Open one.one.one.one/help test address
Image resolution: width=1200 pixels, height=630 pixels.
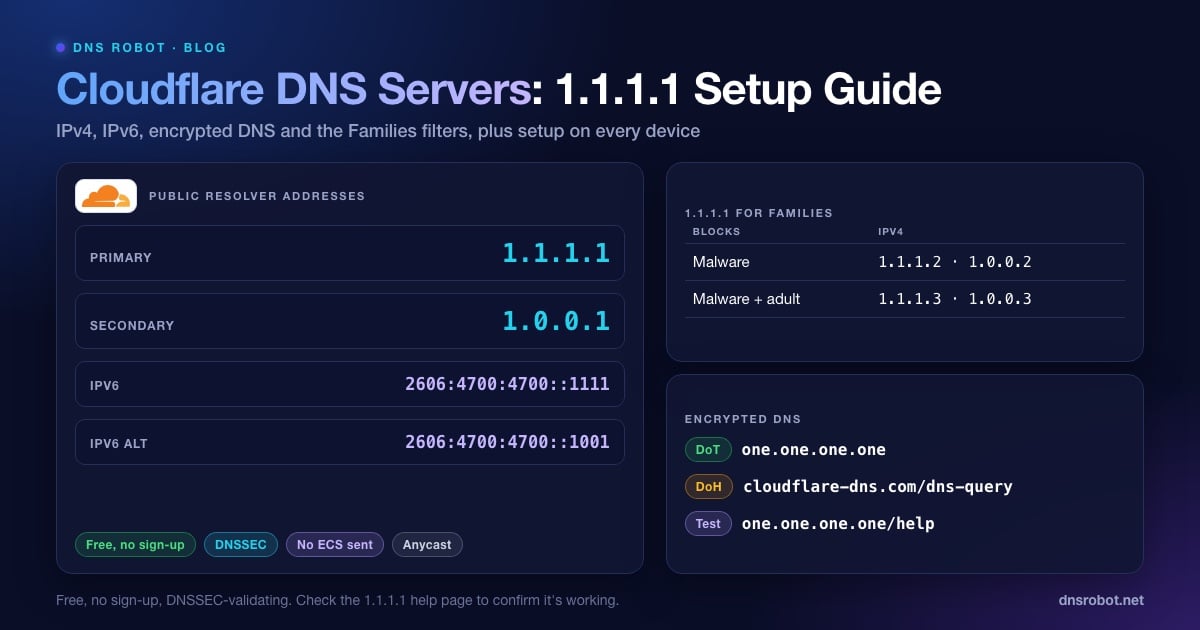coord(838,524)
